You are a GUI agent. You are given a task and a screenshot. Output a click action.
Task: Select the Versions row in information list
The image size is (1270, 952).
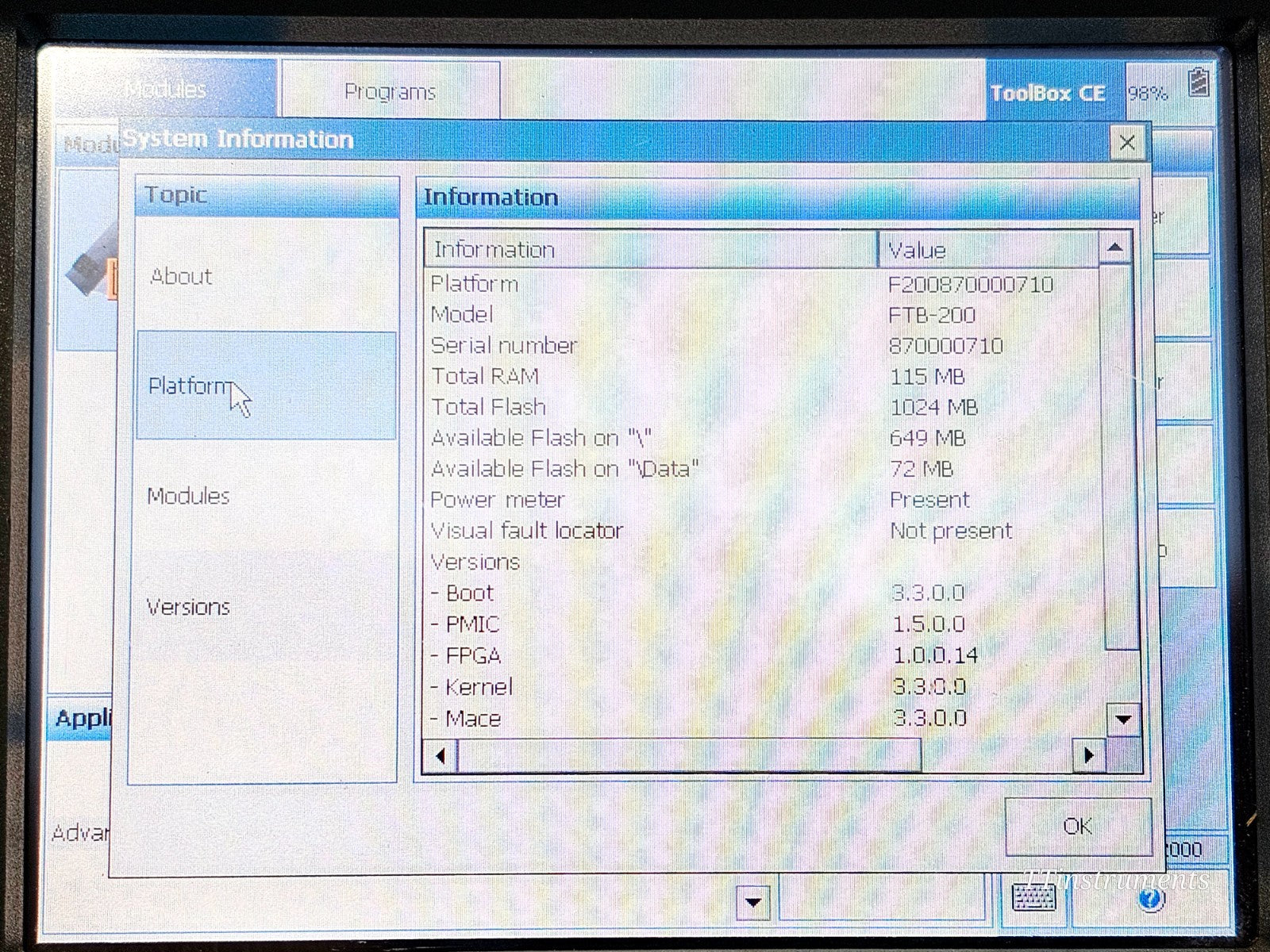point(764,562)
